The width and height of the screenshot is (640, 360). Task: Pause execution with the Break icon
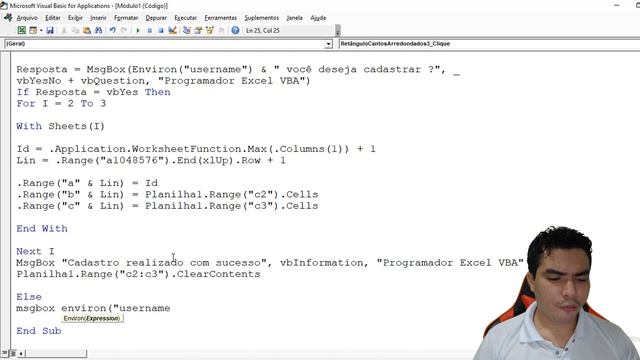pos(149,30)
